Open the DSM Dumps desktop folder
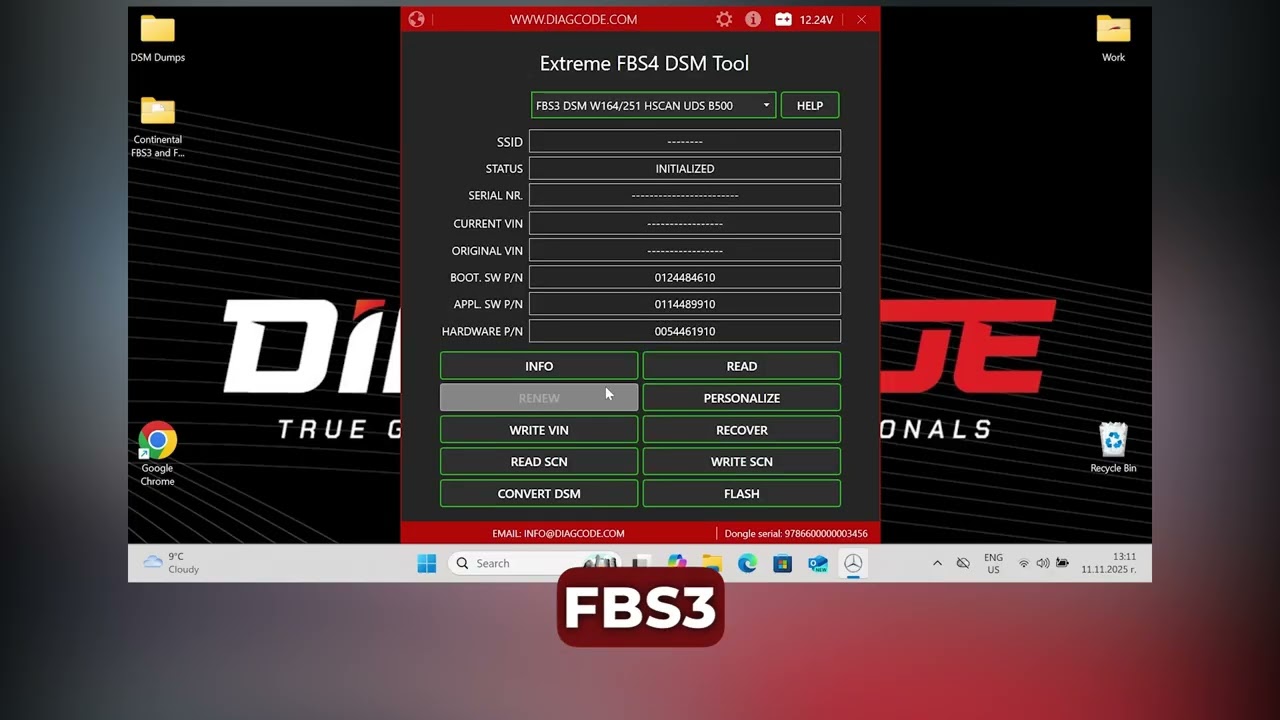 click(158, 39)
